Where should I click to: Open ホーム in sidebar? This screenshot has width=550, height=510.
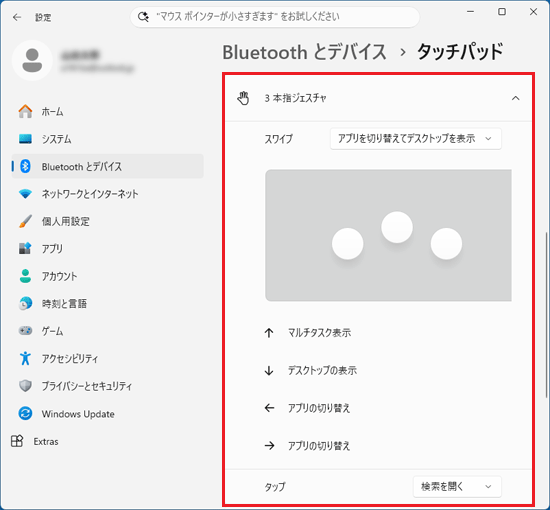coord(107,112)
